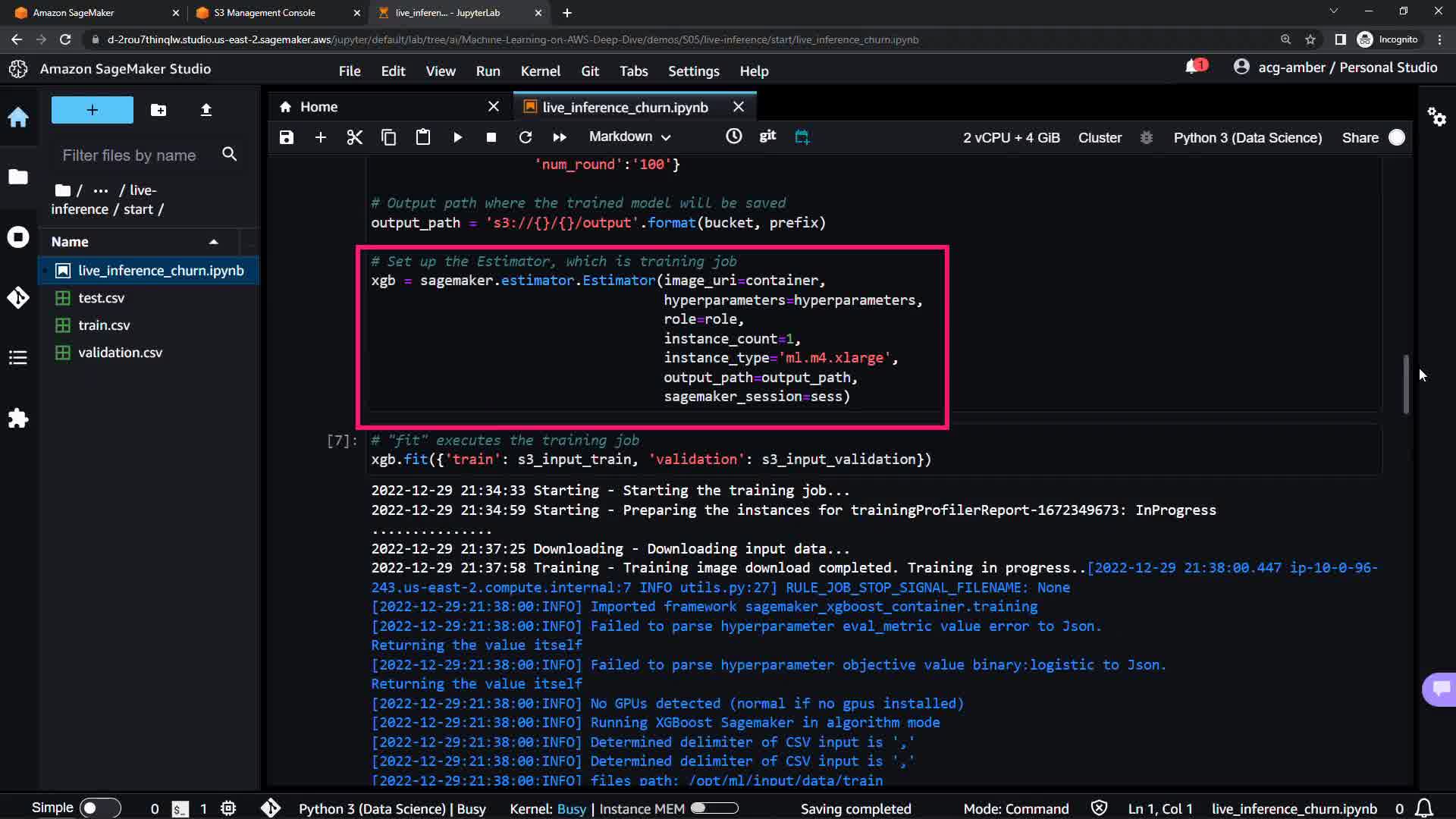Restart the kernel with circular arrow icon
This screenshot has height=819, width=1456.
click(x=525, y=137)
